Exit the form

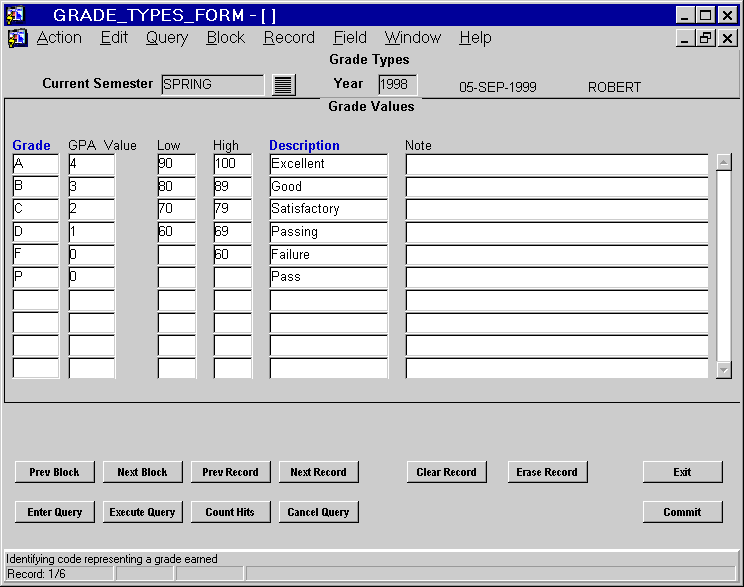683,472
